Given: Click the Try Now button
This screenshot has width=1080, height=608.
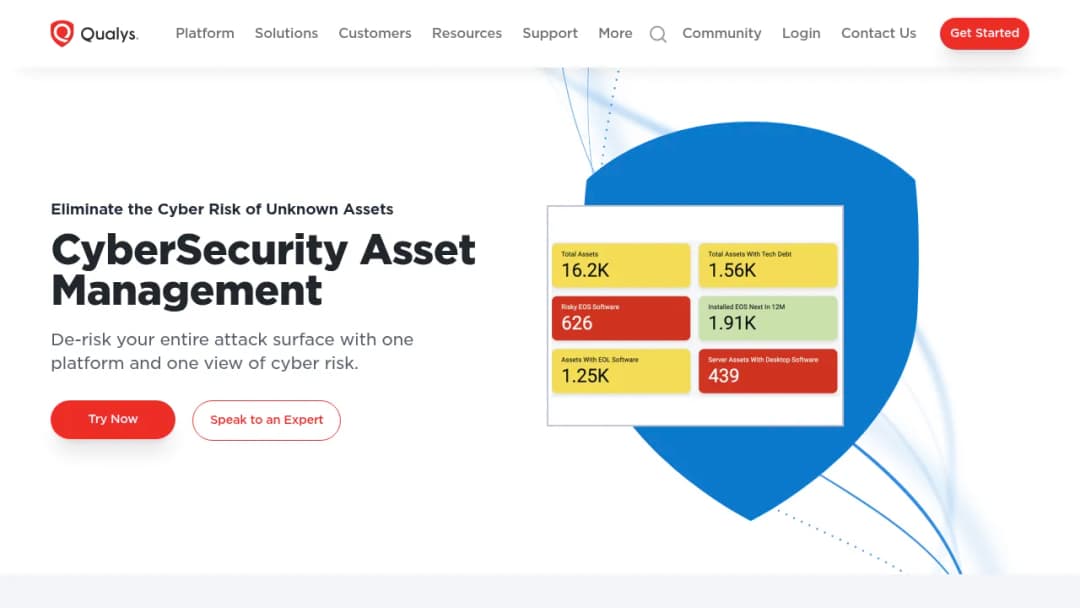Looking at the screenshot, I should 113,419.
